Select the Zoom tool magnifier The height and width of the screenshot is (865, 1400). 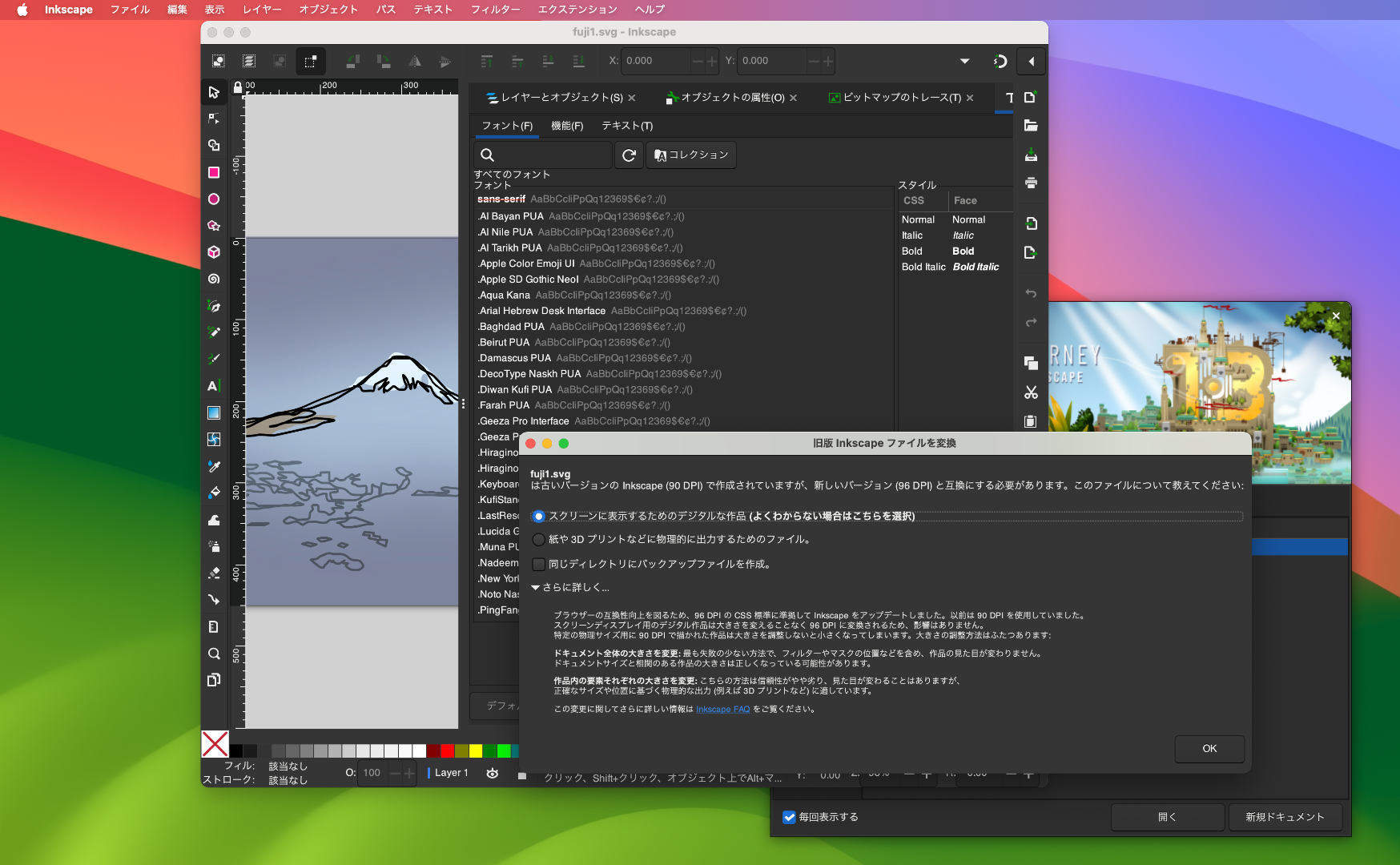point(214,654)
